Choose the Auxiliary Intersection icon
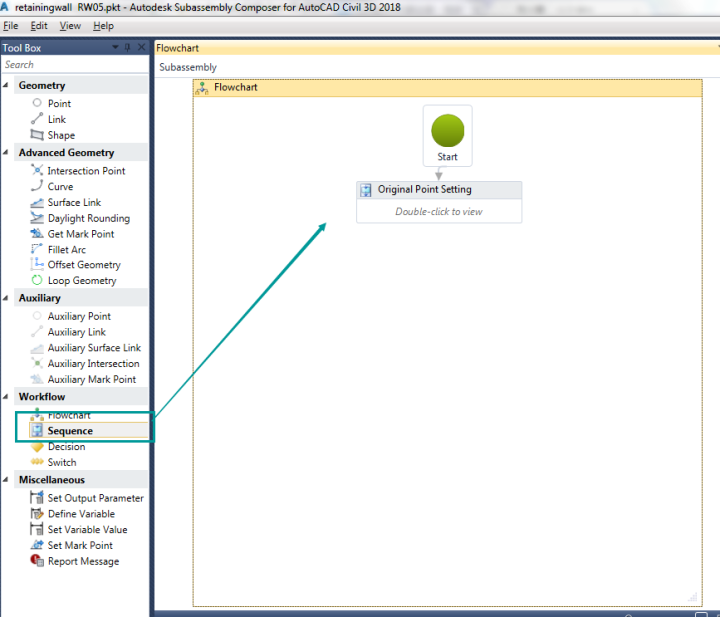The width and height of the screenshot is (720, 617). tap(37, 363)
